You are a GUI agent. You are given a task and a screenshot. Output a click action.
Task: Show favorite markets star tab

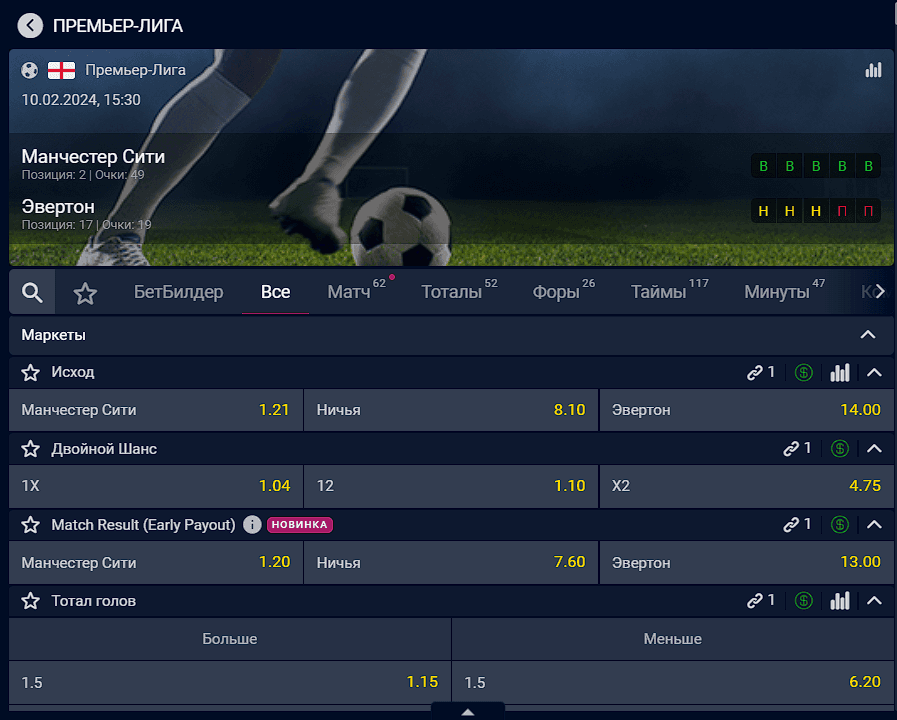[85, 293]
